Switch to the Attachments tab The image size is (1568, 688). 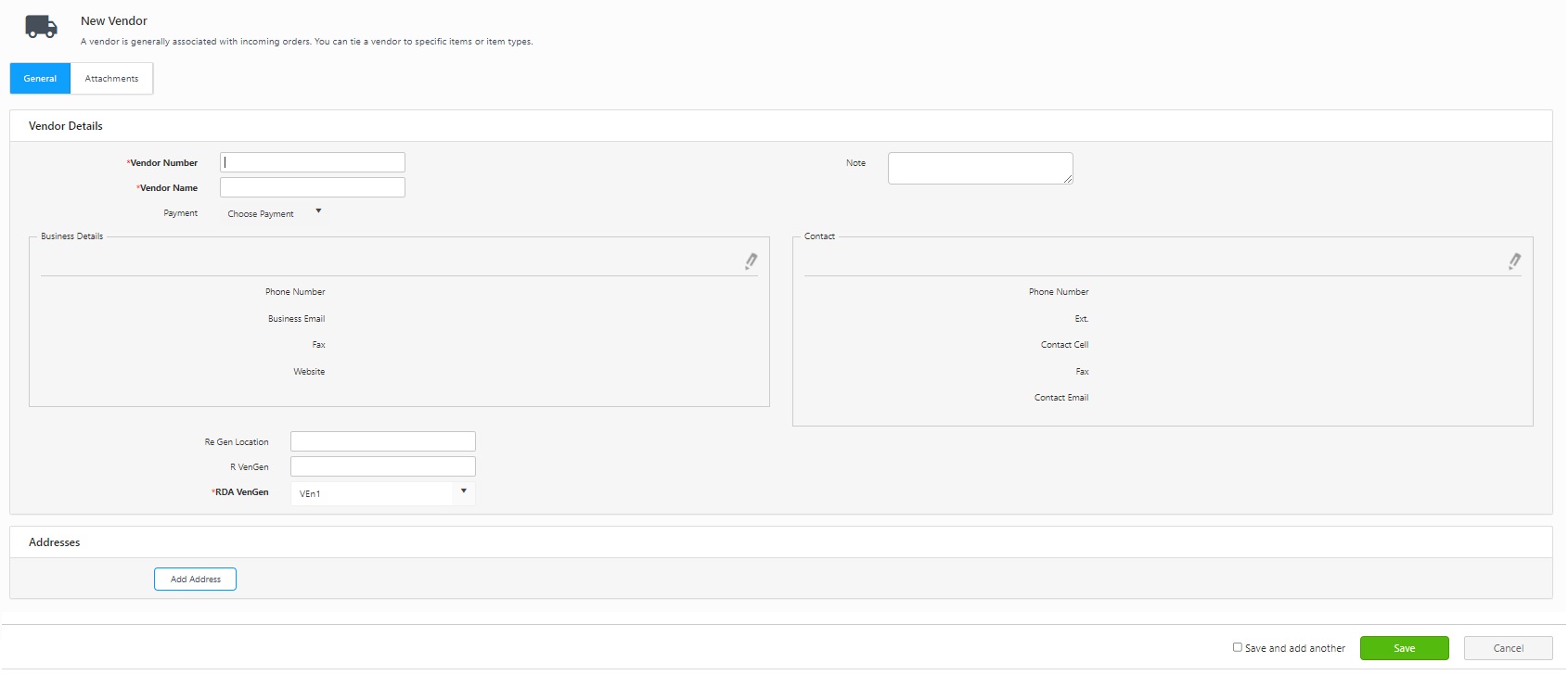point(111,79)
